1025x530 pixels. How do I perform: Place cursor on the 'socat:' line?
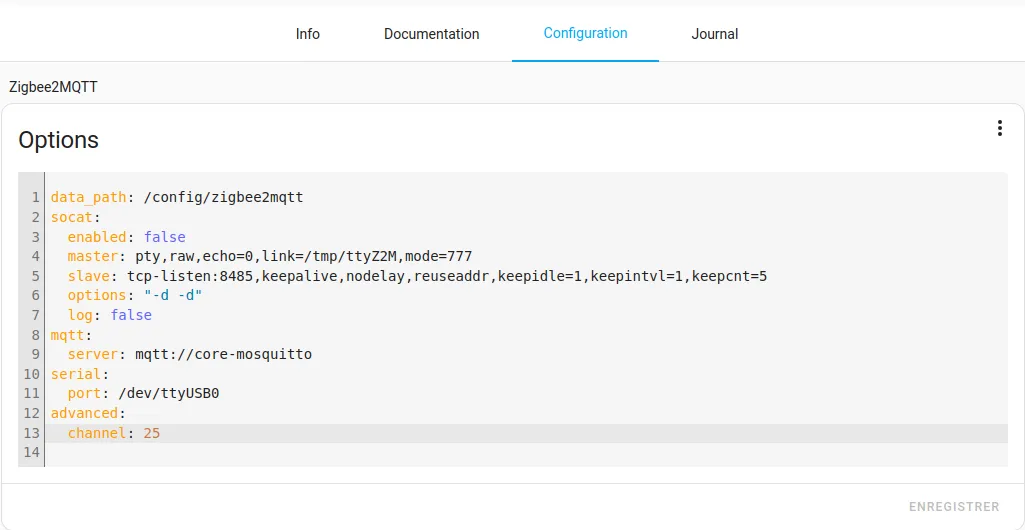click(x=76, y=217)
